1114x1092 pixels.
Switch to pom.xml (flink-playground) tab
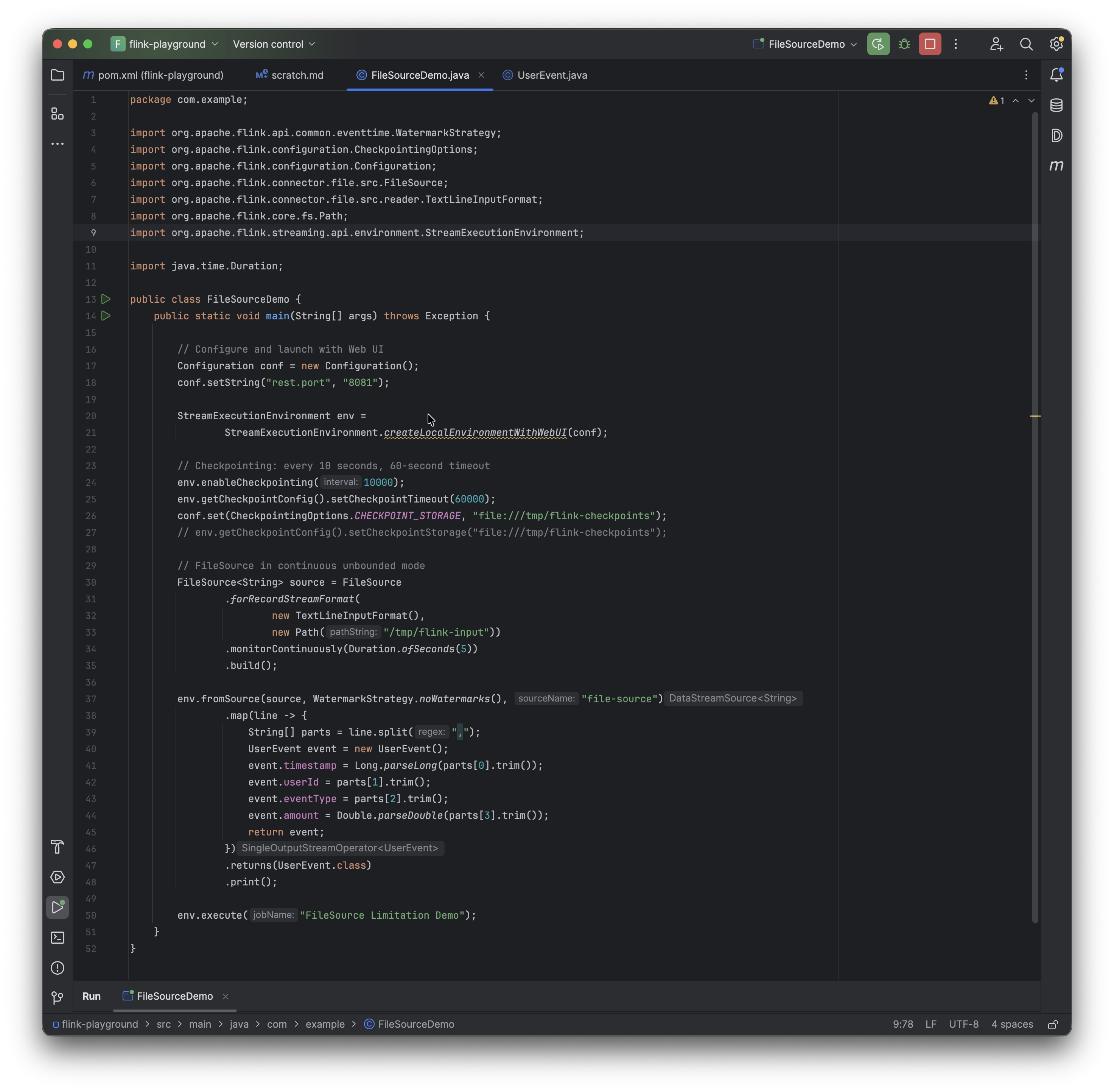[x=153, y=75]
